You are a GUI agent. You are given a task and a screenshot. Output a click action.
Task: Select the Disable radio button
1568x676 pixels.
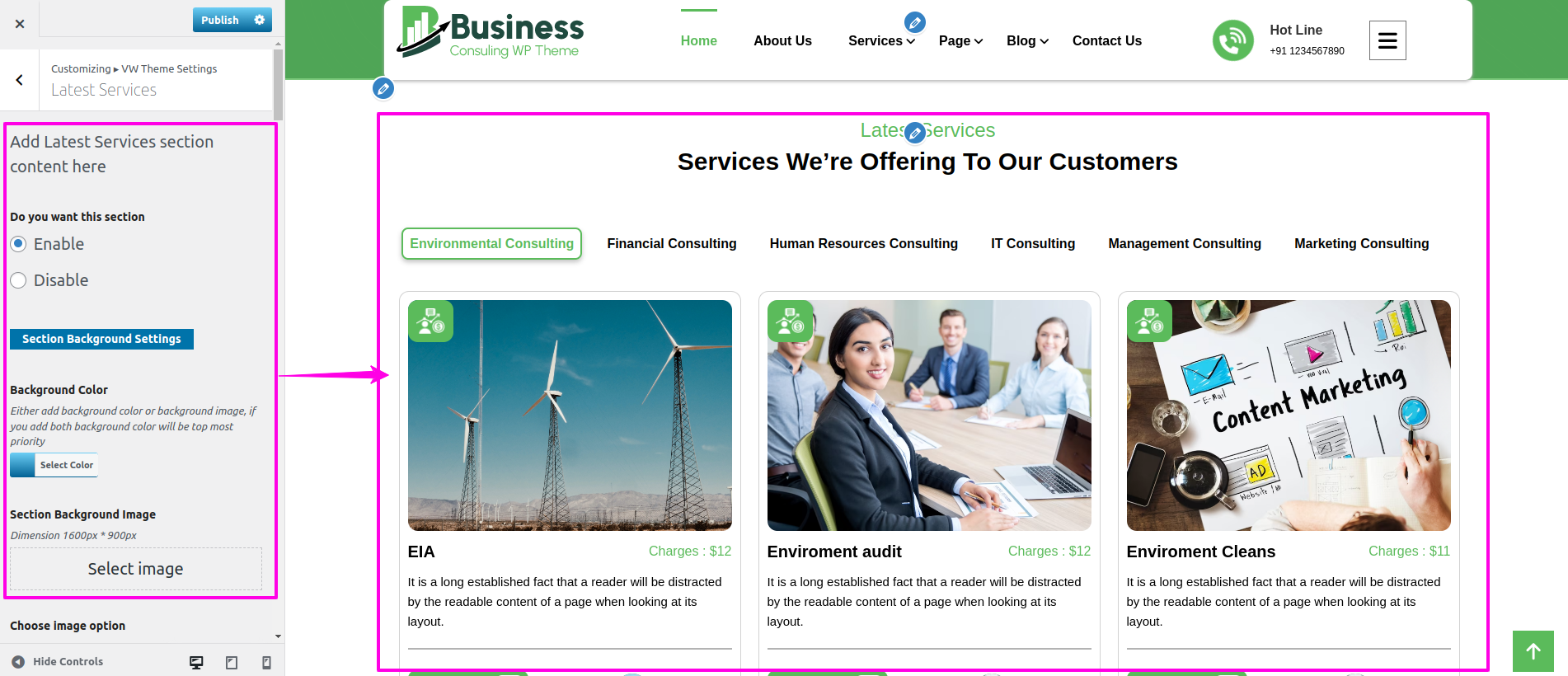tap(19, 280)
